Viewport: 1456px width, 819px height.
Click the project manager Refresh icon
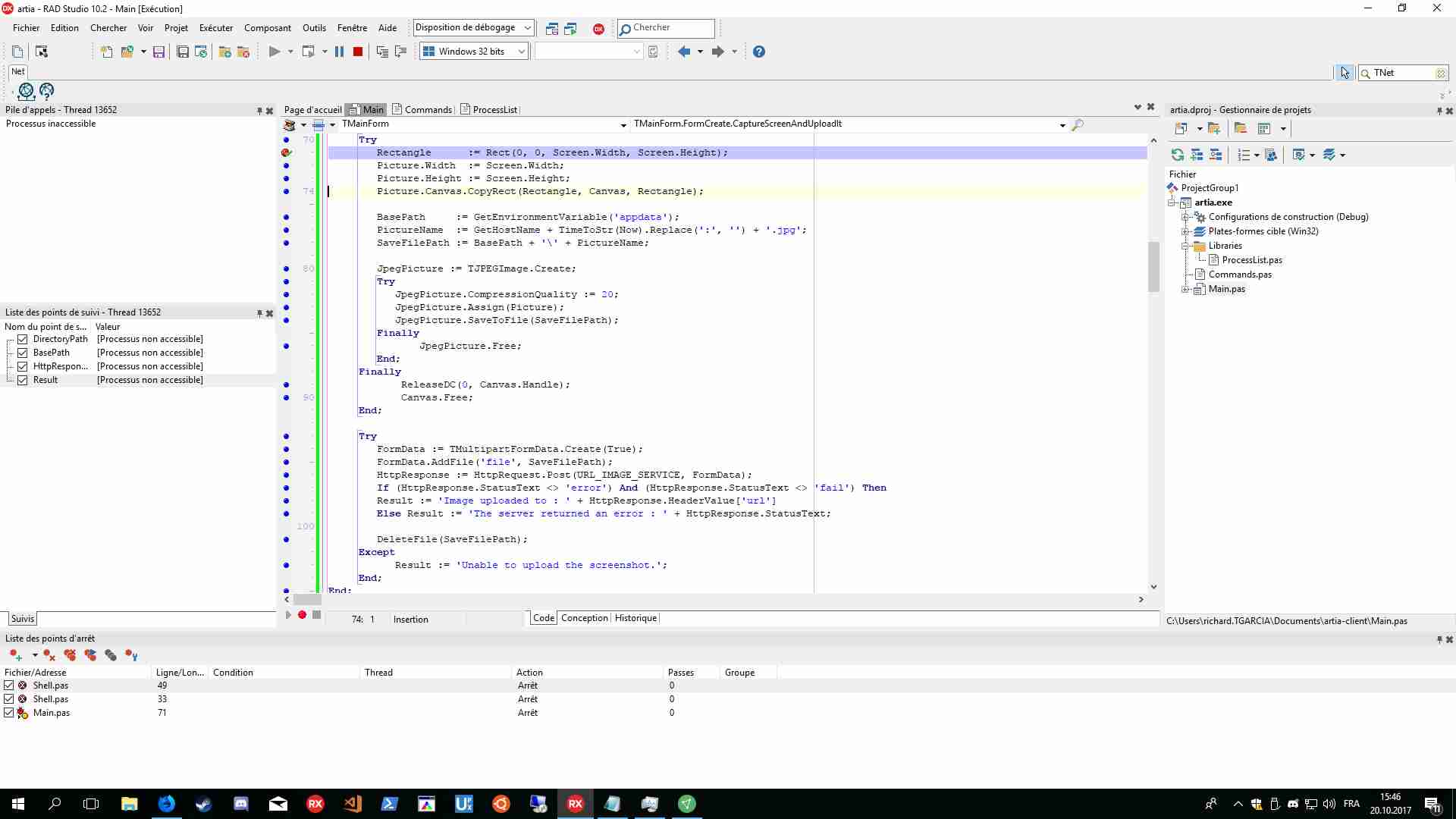[x=1178, y=155]
